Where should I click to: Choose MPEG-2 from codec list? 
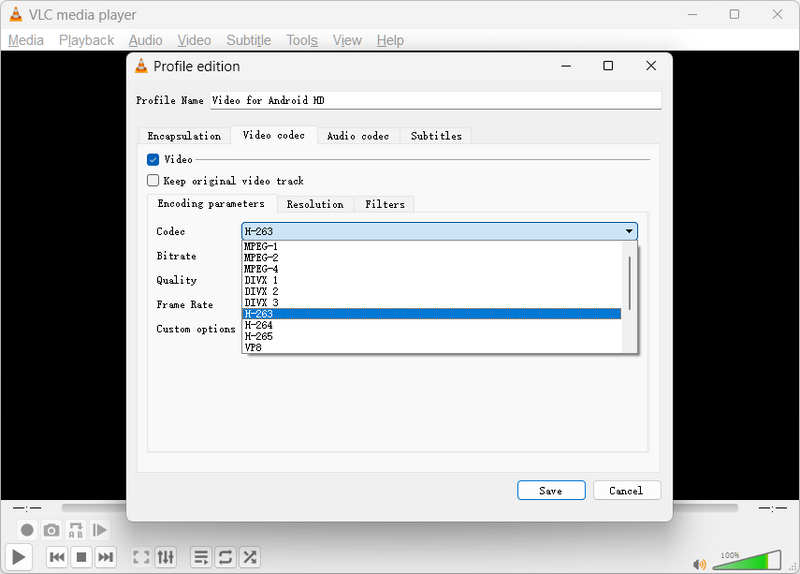pos(431,258)
